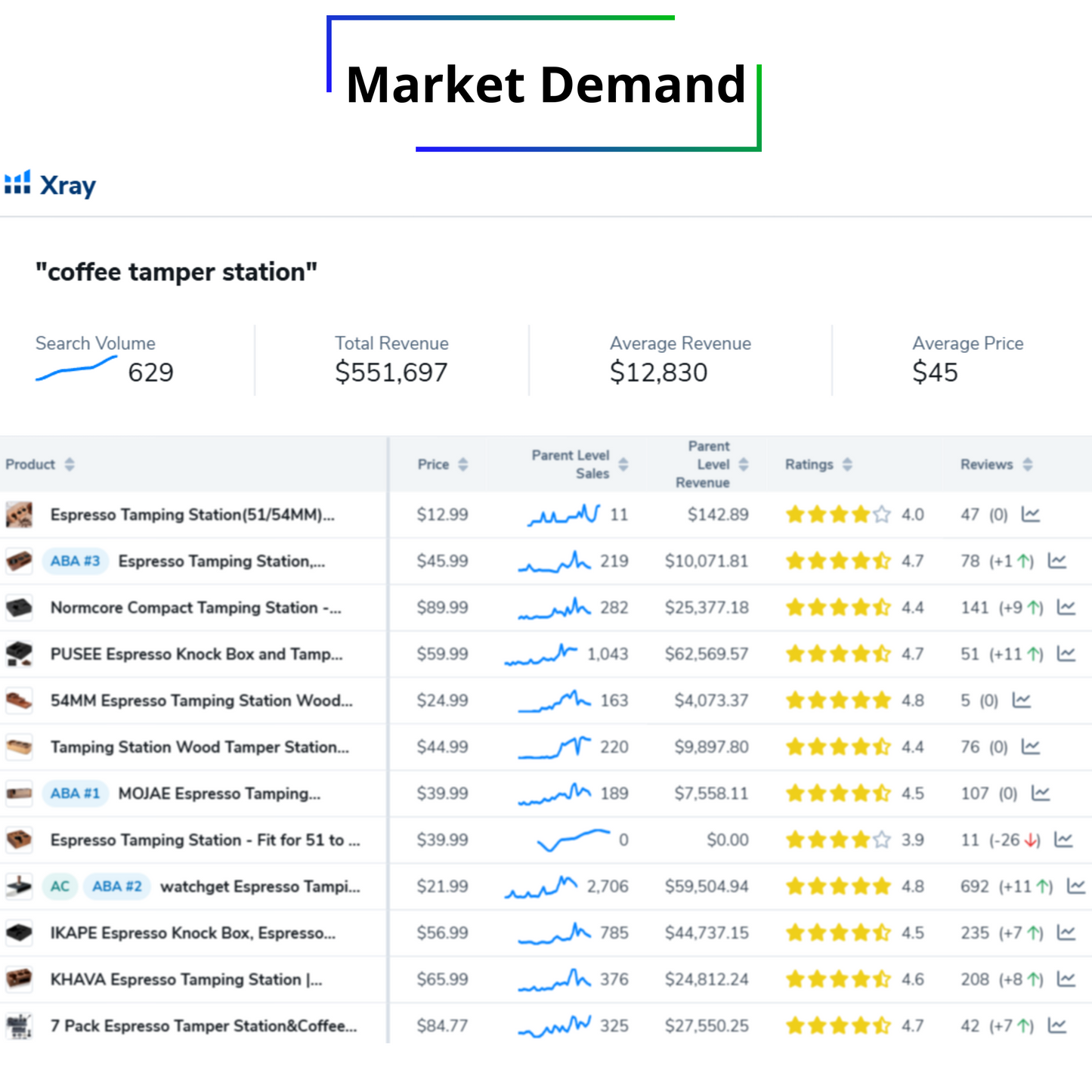Viewport: 1092px width, 1092px height.
Task: Click the 2,706 sales value
Action: (608, 886)
